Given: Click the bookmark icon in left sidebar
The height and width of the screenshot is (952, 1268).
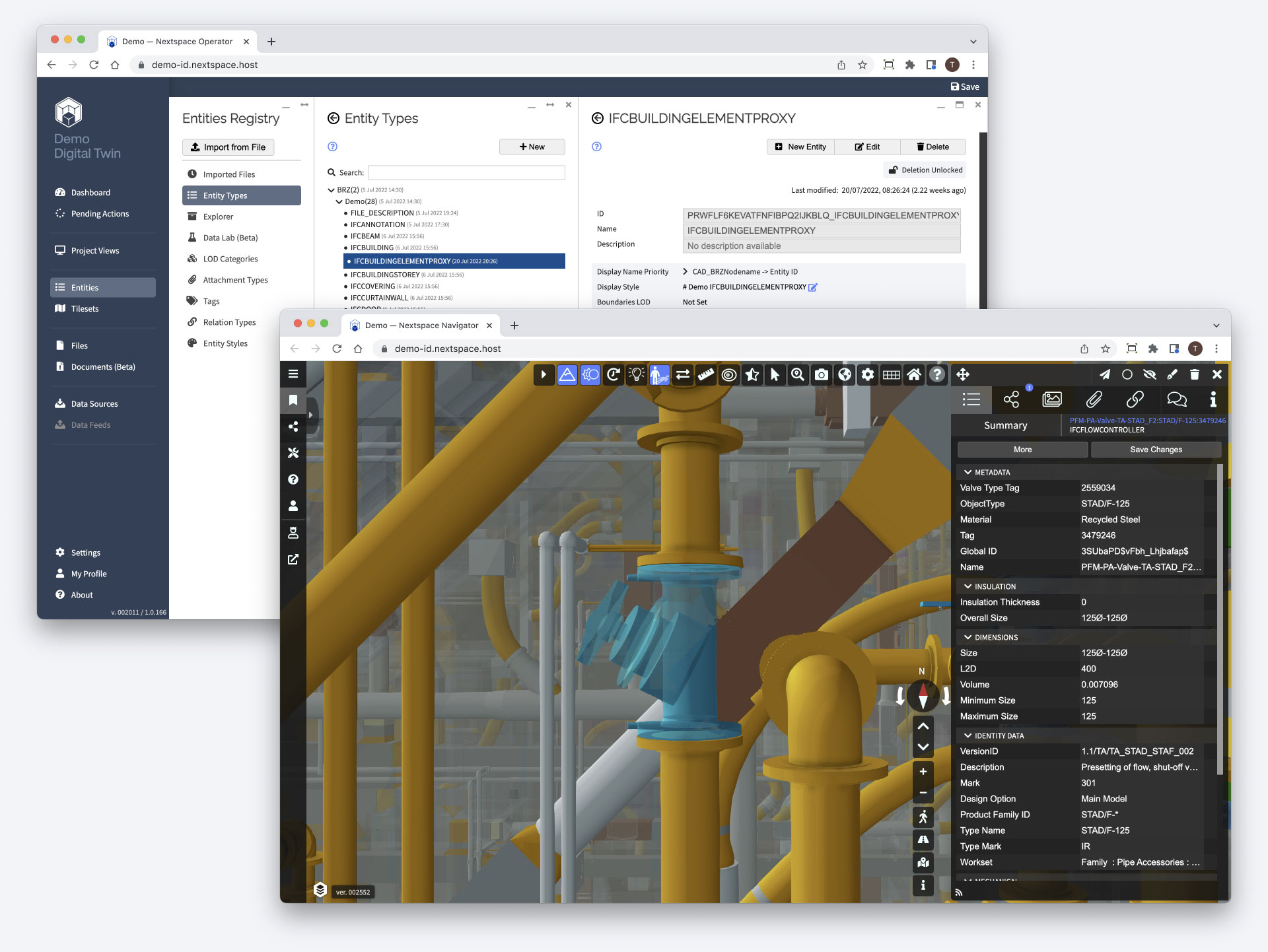Looking at the screenshot, I should 293,400.
